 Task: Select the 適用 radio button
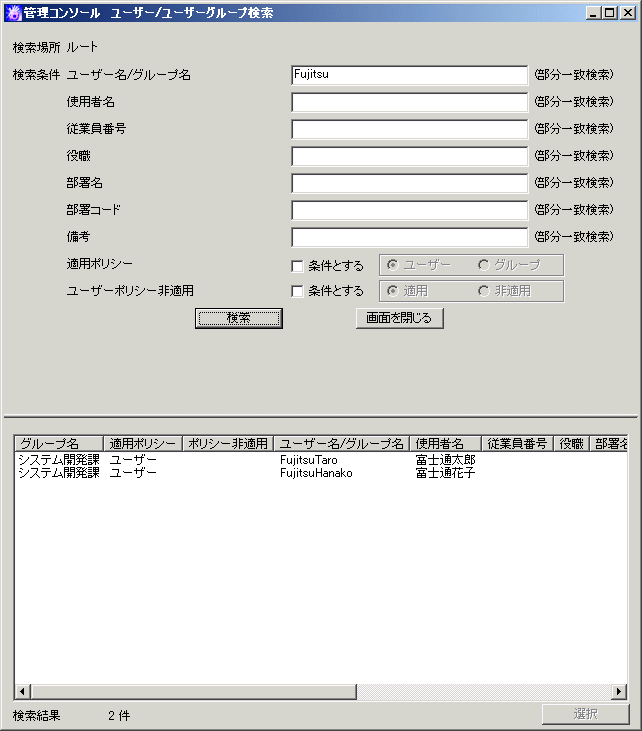[393, 291]
